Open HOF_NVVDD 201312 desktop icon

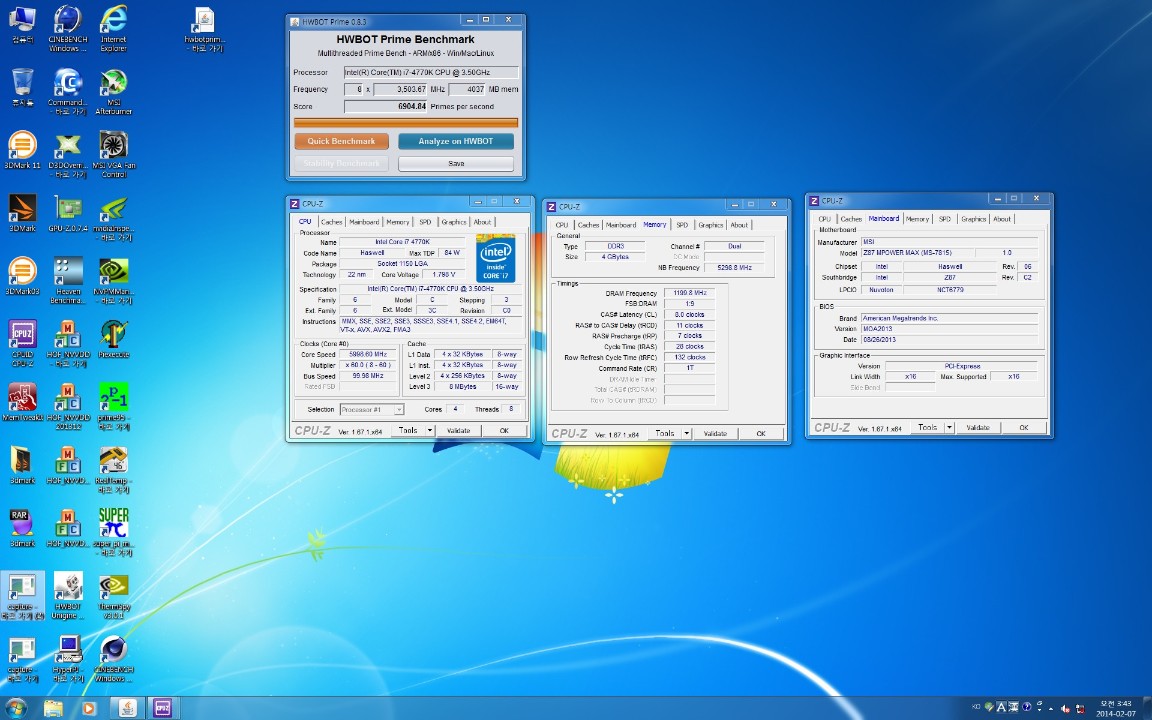click(68, 407)
